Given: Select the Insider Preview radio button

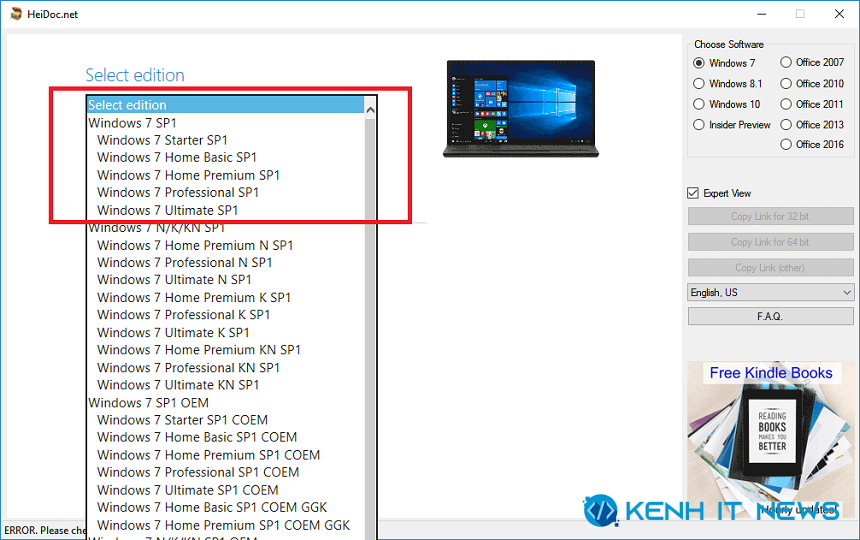Looking at the screenshot, I should coord(698,125).
